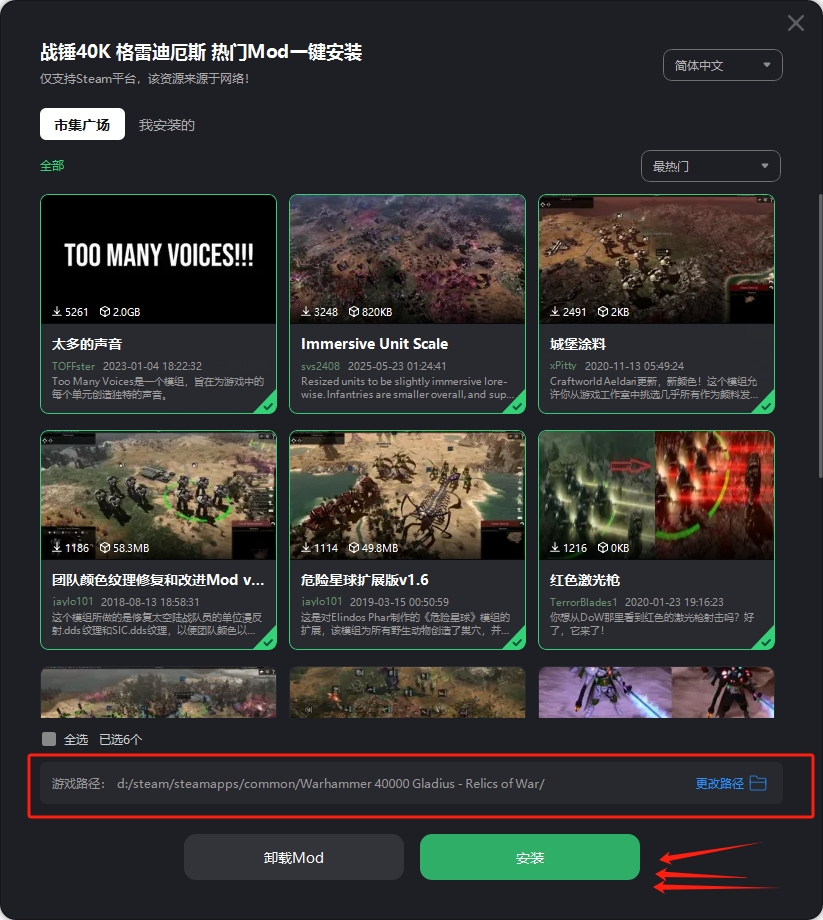This screenshot has width=823, height=920.
Task: Click the download icon next to 1216
Action: coord(554,547)
